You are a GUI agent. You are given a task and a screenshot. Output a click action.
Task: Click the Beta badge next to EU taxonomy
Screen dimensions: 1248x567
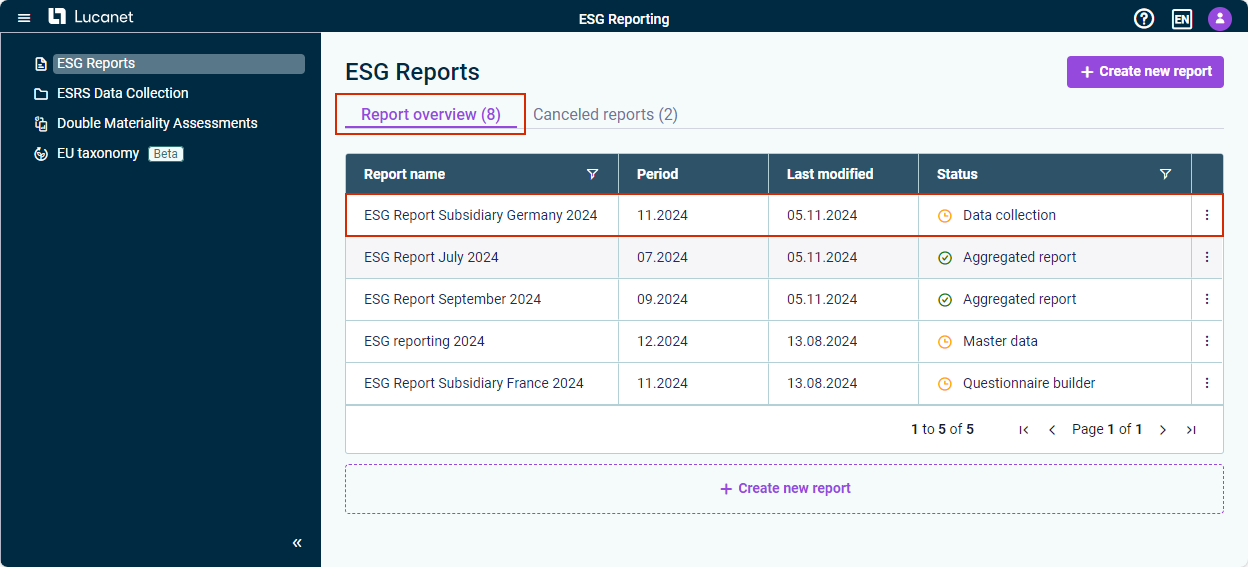tap(166, 154)
